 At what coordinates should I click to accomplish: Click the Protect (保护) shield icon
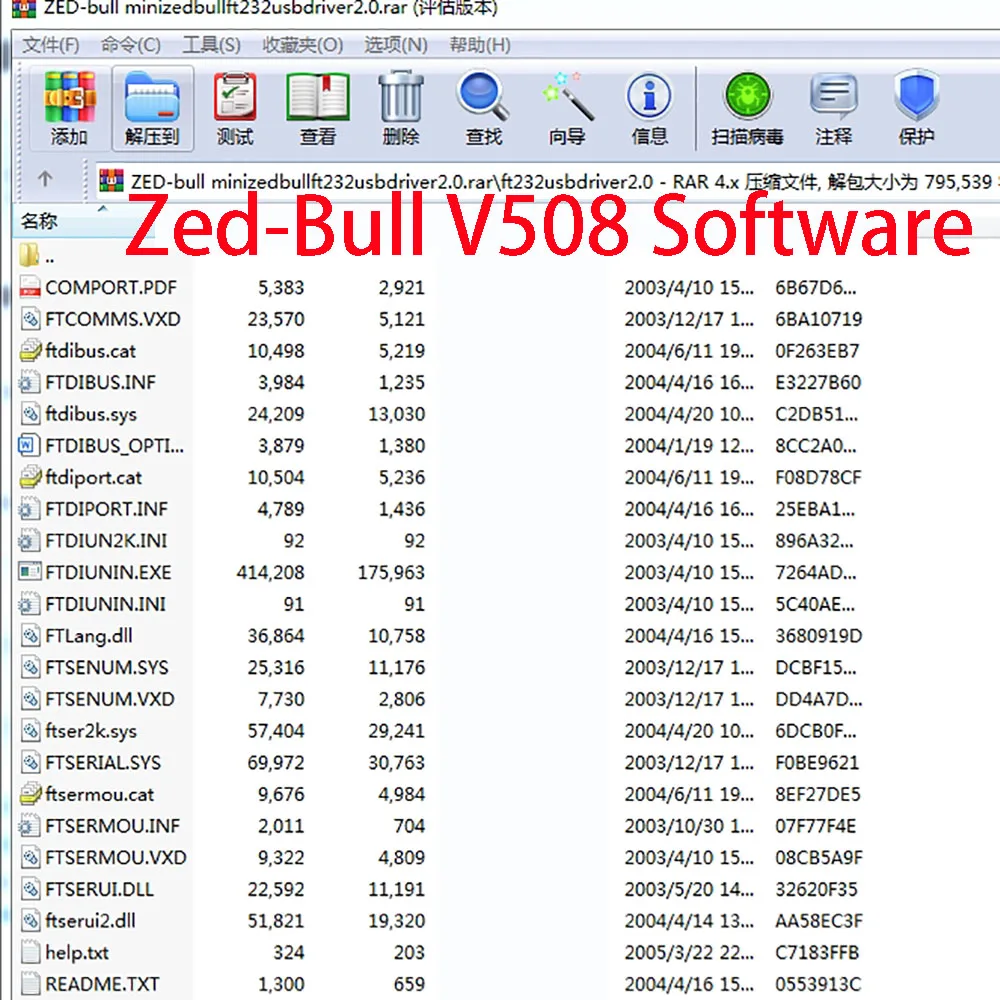tap(916, 96)
